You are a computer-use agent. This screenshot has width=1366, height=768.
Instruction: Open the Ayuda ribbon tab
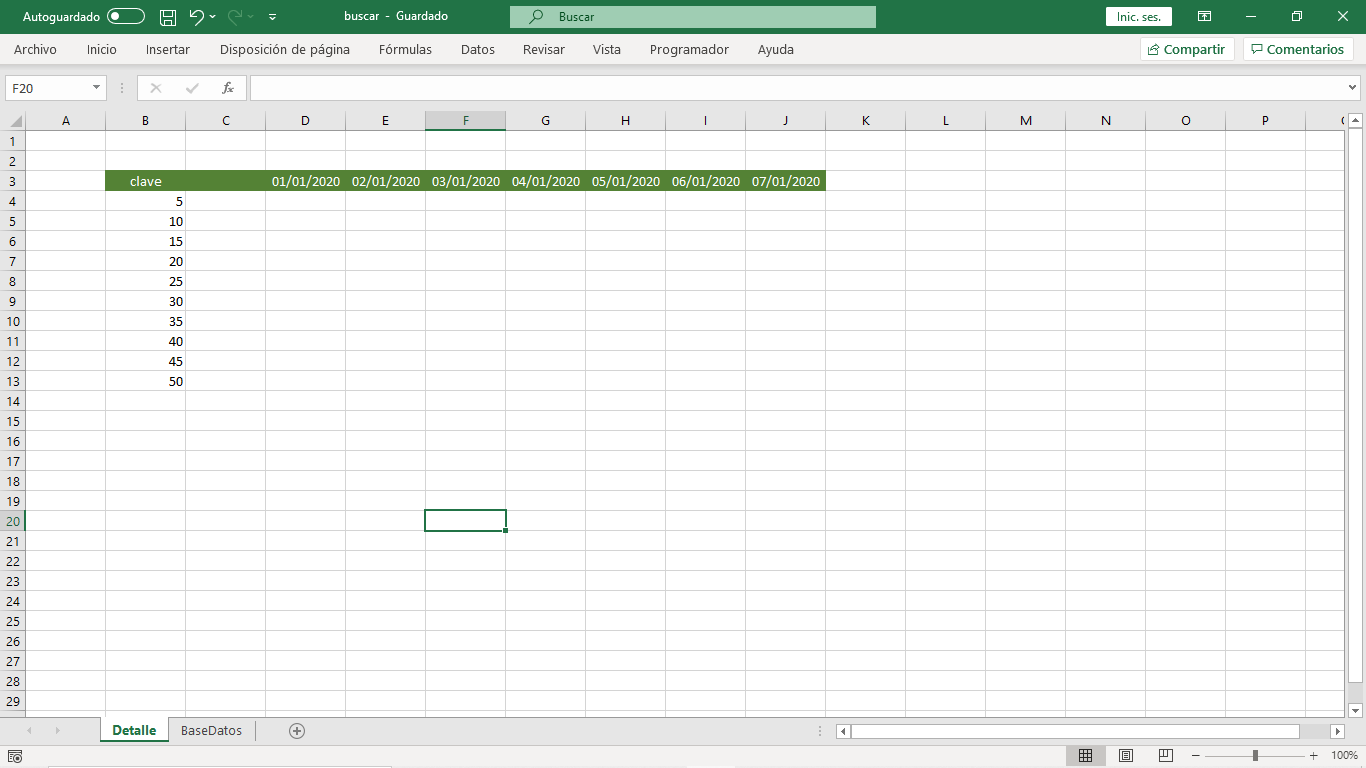tap(776, 49)
